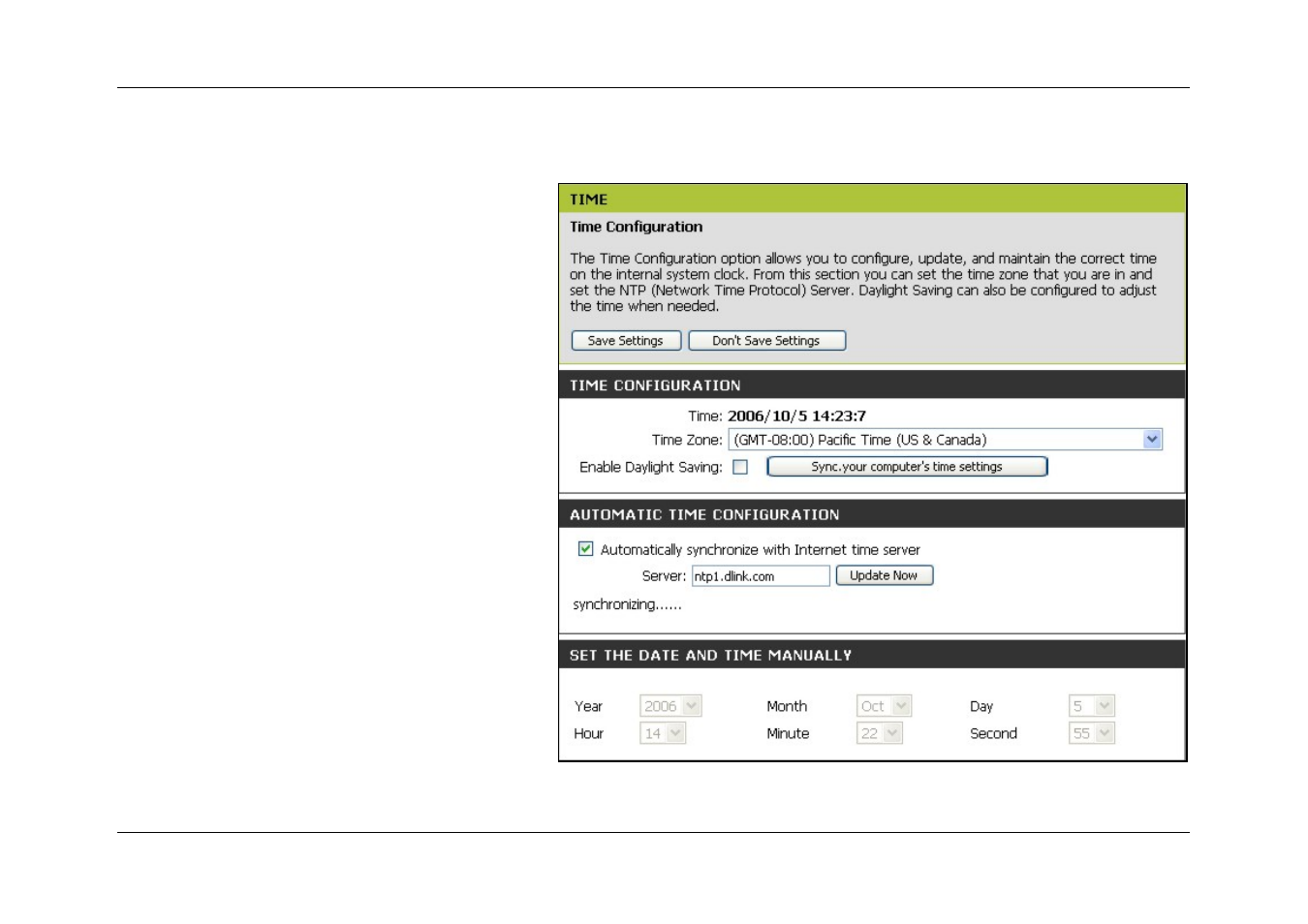Open the Minute dropdown showing 22
The image size is (1308, 924).
click(880, 733)
